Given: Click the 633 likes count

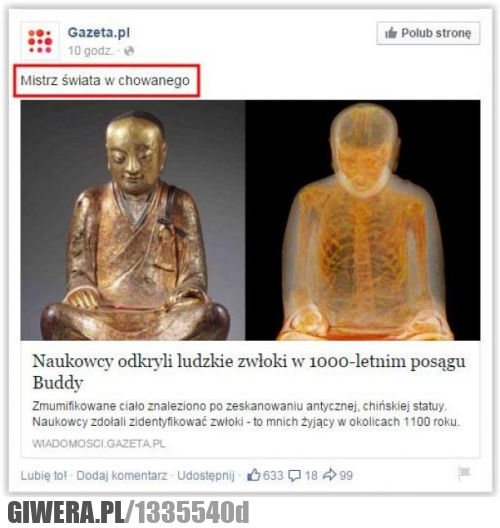Looking at the screenshot, I should pos(273,475).
